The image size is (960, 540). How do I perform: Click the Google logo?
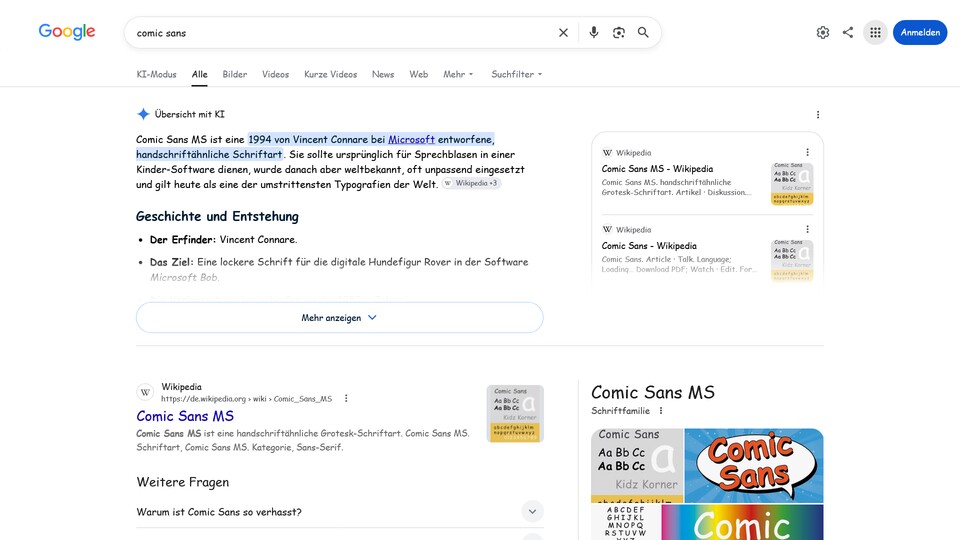pos(67,32)
